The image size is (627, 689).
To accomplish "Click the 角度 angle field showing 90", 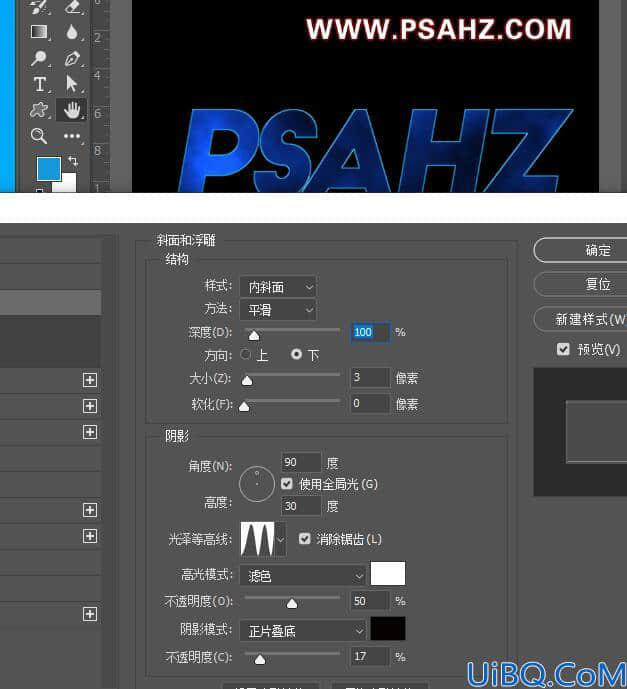I will [301, 462].
